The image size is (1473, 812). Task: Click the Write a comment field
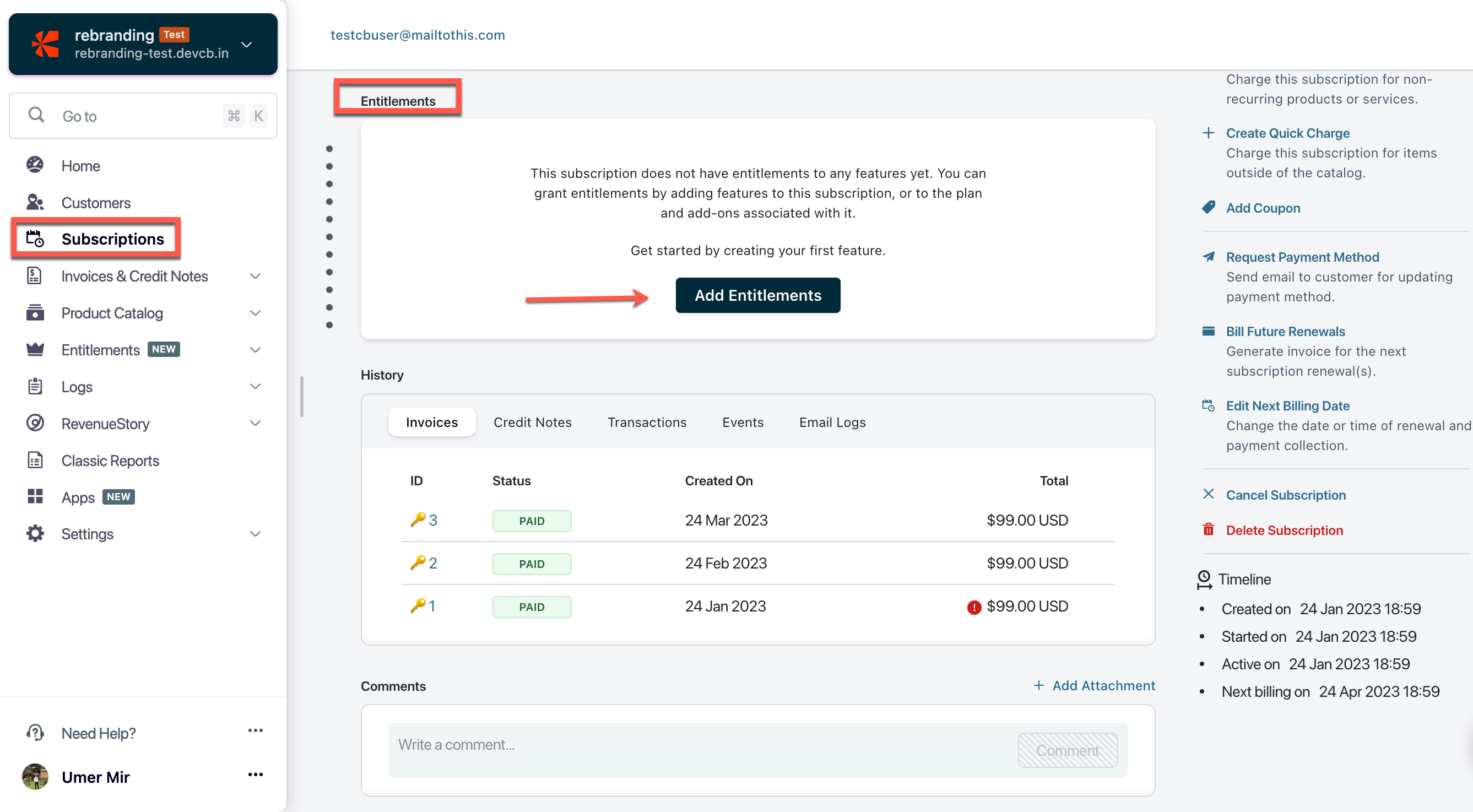coord(697,744)
